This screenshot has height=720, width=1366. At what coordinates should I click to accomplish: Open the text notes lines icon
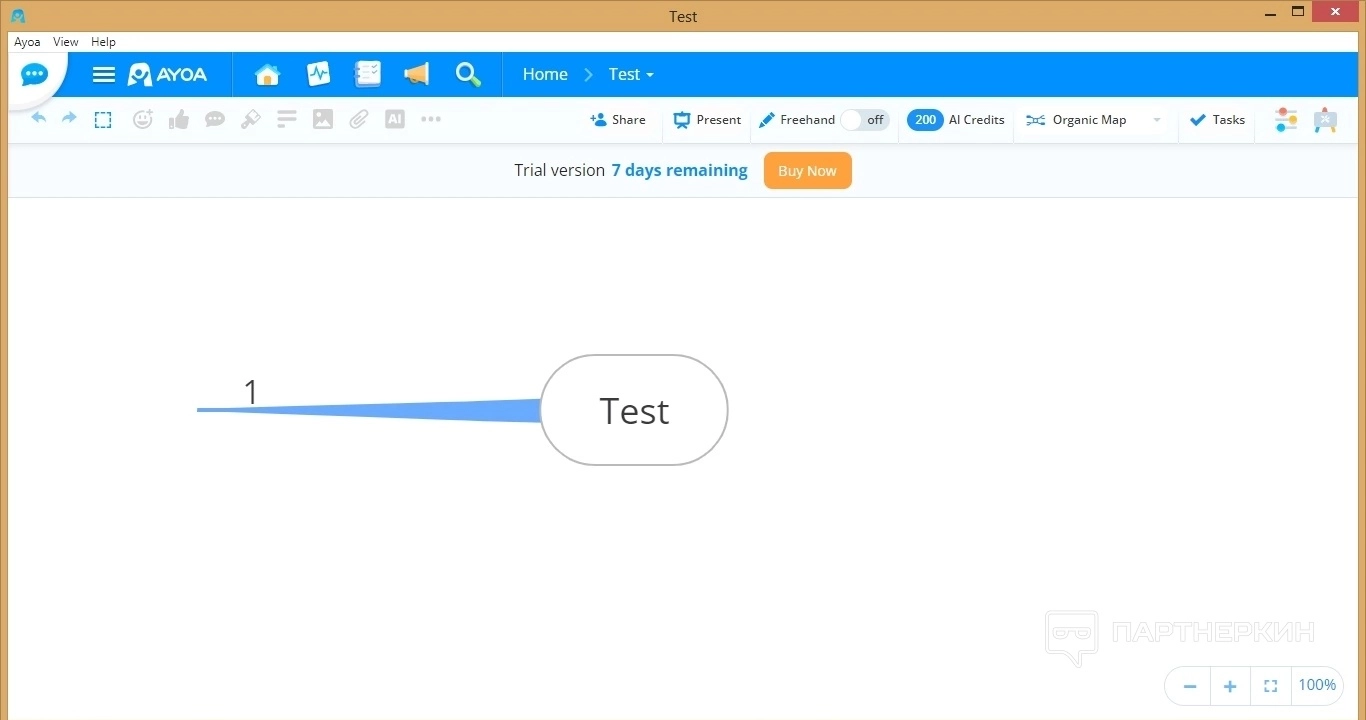287,120
